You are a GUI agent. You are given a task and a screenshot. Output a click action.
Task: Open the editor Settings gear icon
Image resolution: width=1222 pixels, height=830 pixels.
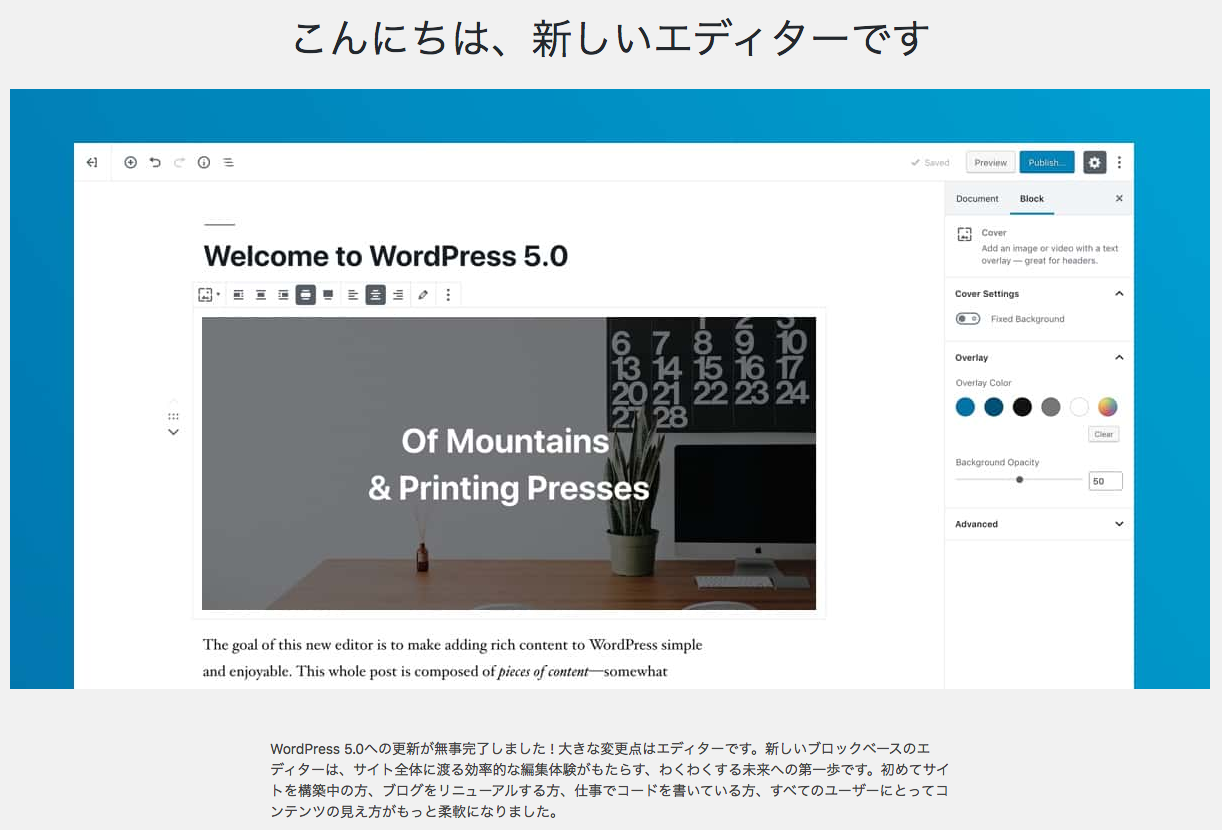1094,162
